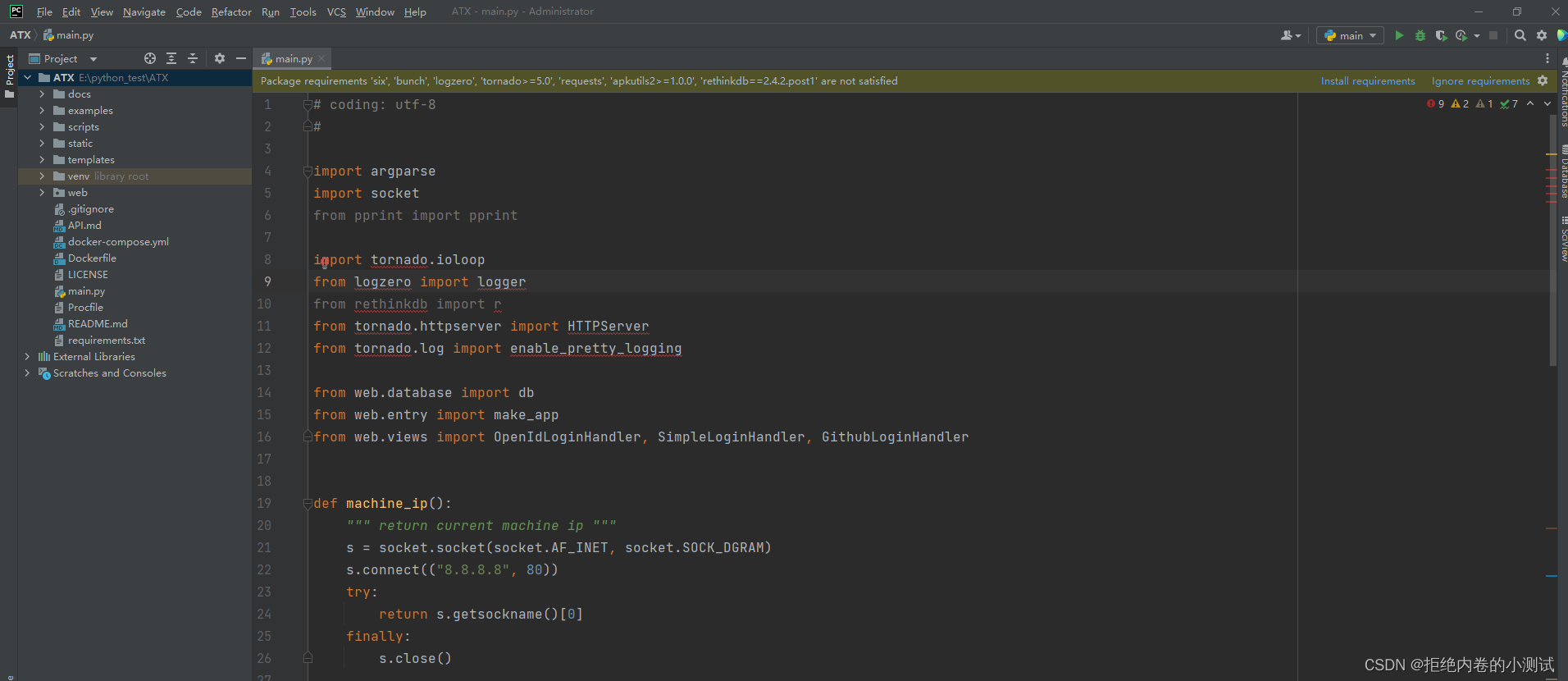Open Search Everywhere magnifier icon
1568x681 pixels.
pos(1520,35)
